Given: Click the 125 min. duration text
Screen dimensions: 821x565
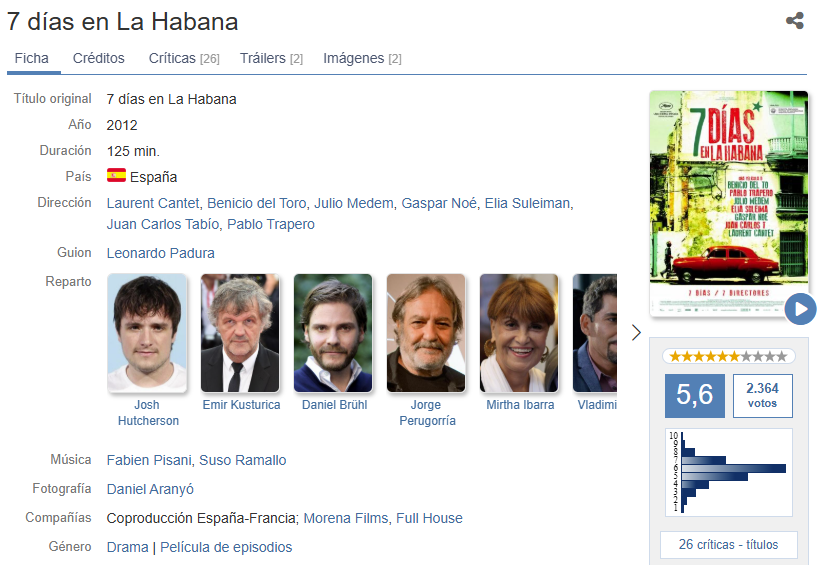Looking at the screenshot, I should tap(133, 151).
